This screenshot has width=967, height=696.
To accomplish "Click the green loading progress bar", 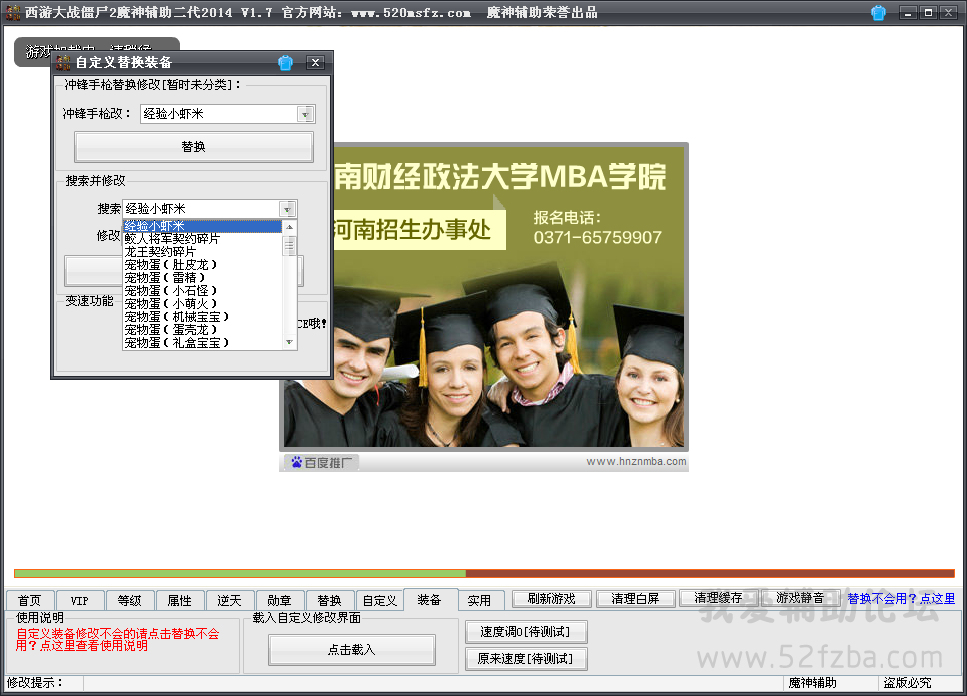I will [240, 574].
